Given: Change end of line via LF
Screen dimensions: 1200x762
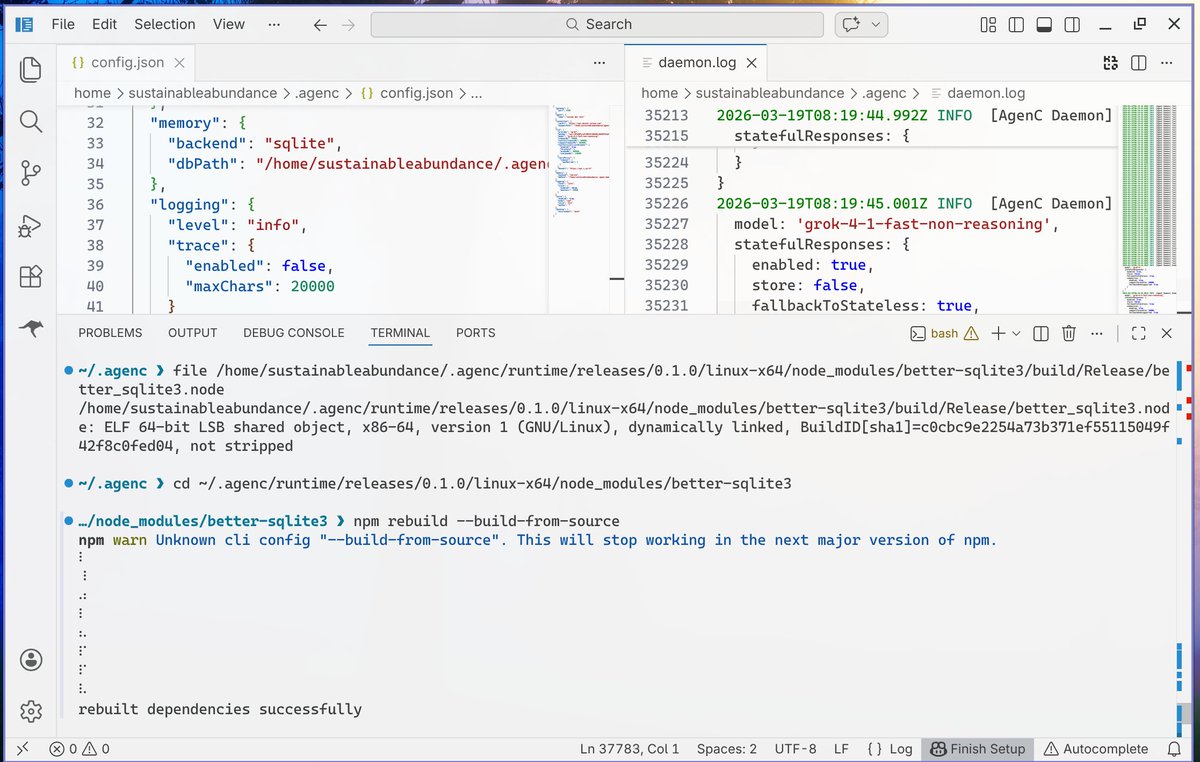Looking at the screenshot, I should coord(842,749).
